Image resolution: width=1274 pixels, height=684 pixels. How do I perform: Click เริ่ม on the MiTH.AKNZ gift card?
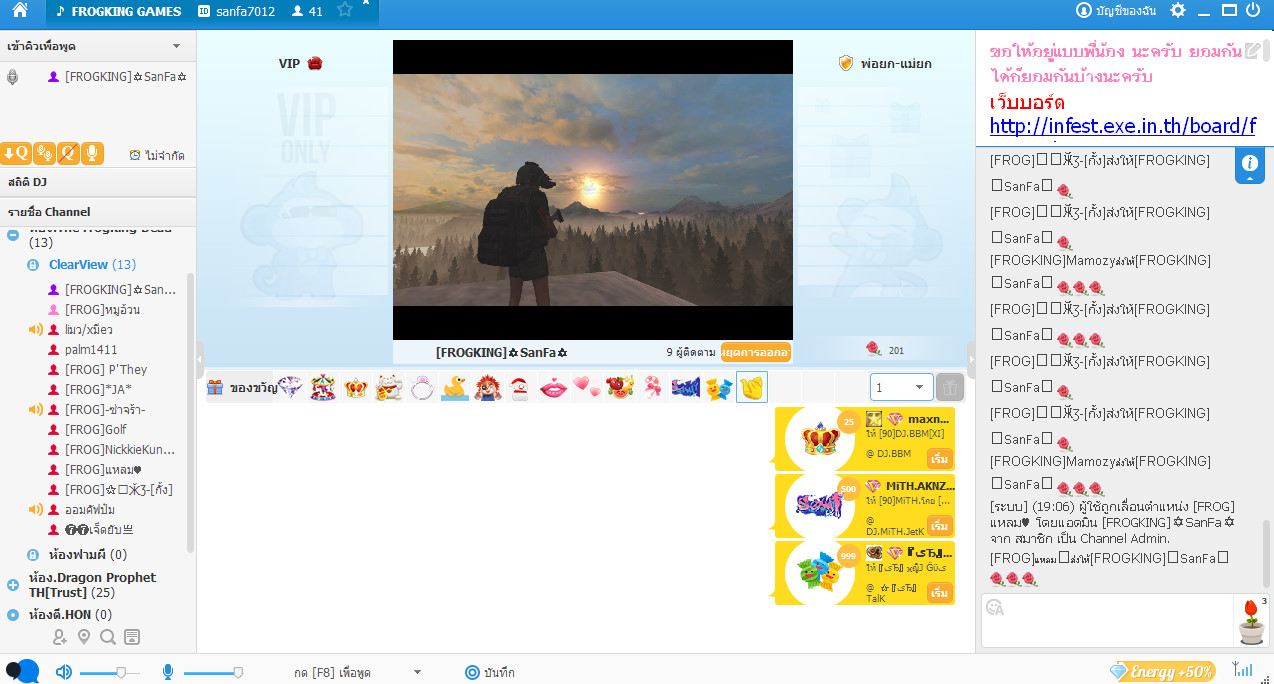939,525
